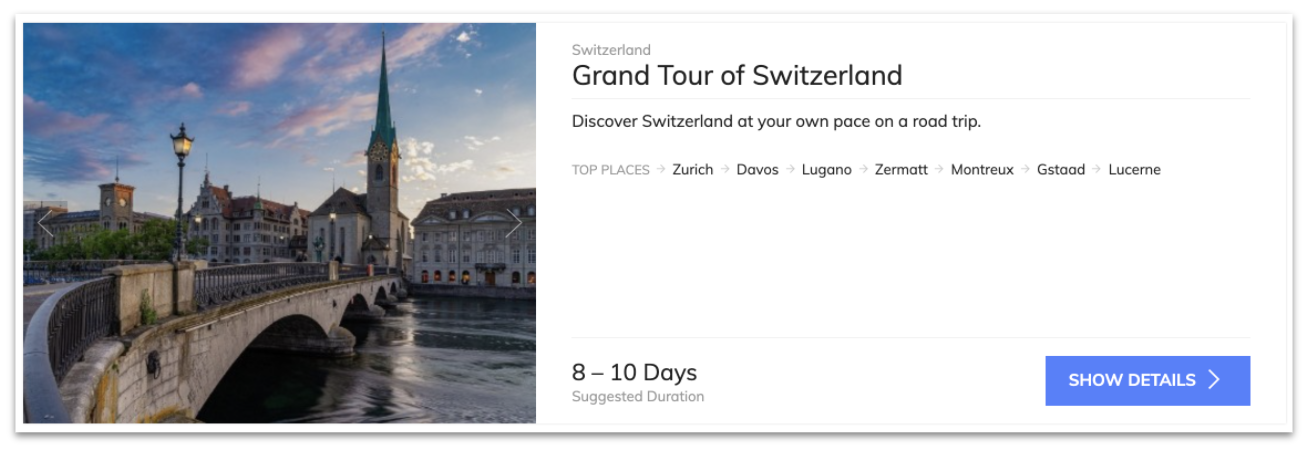Show the previous photo with left arrow

pyautogui.click(x=45, y=223)
